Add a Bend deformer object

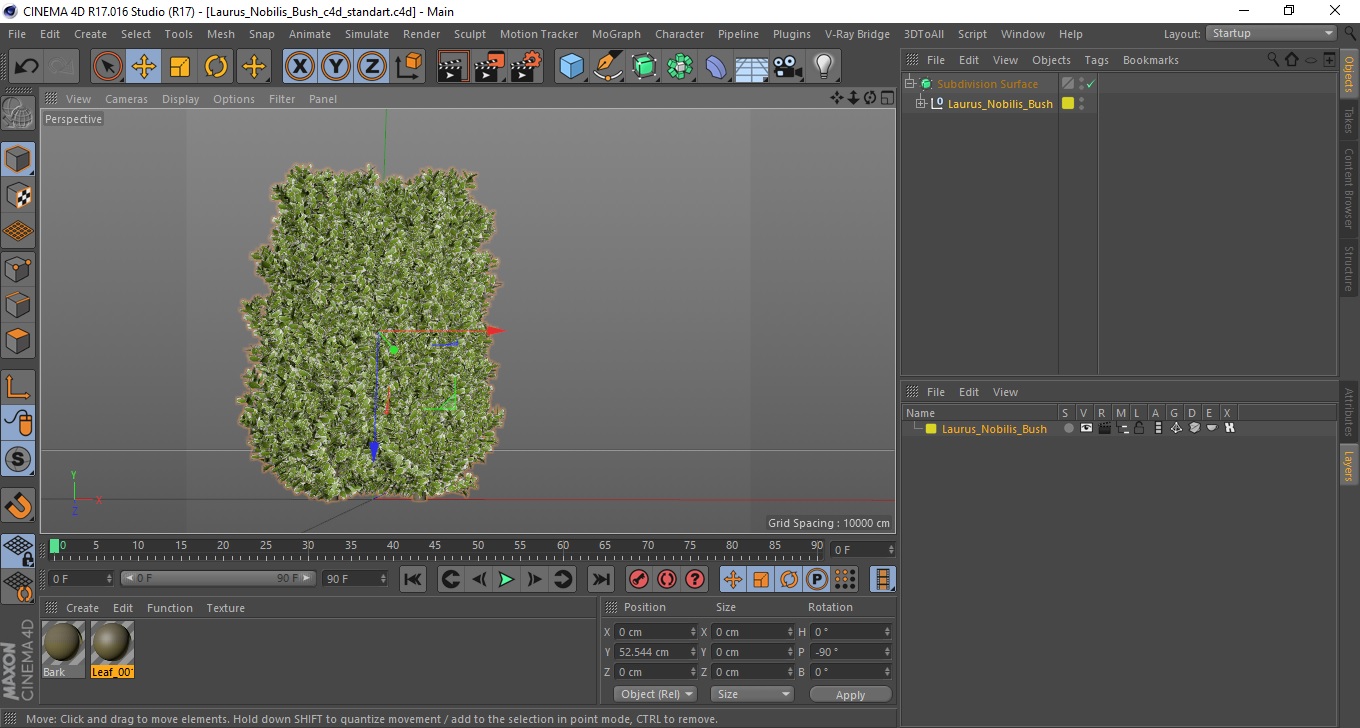tap(716, 67)
